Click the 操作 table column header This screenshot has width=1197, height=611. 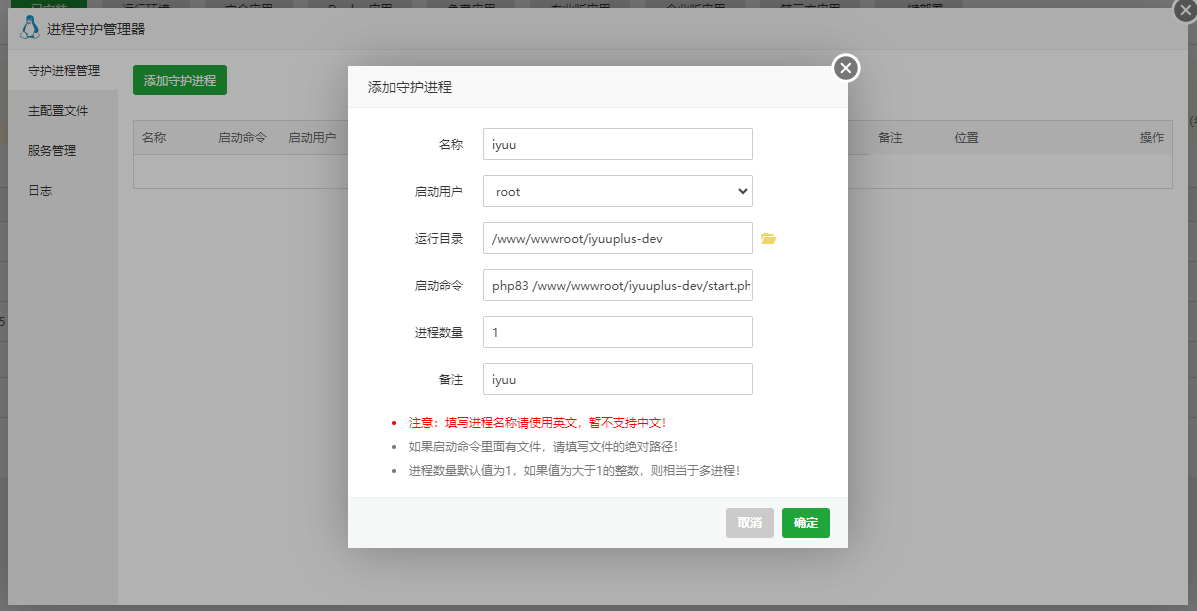(1152, 137)
